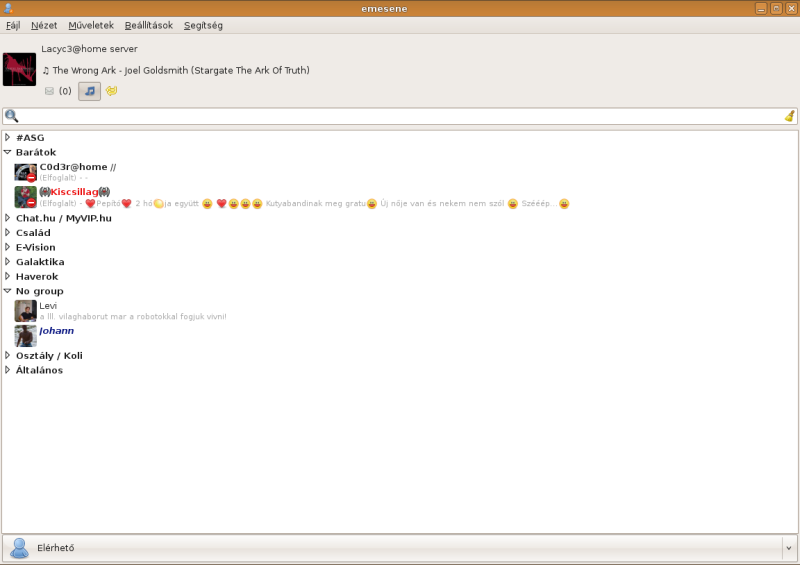Expand the Osztály / Koli group arrow

7,355
